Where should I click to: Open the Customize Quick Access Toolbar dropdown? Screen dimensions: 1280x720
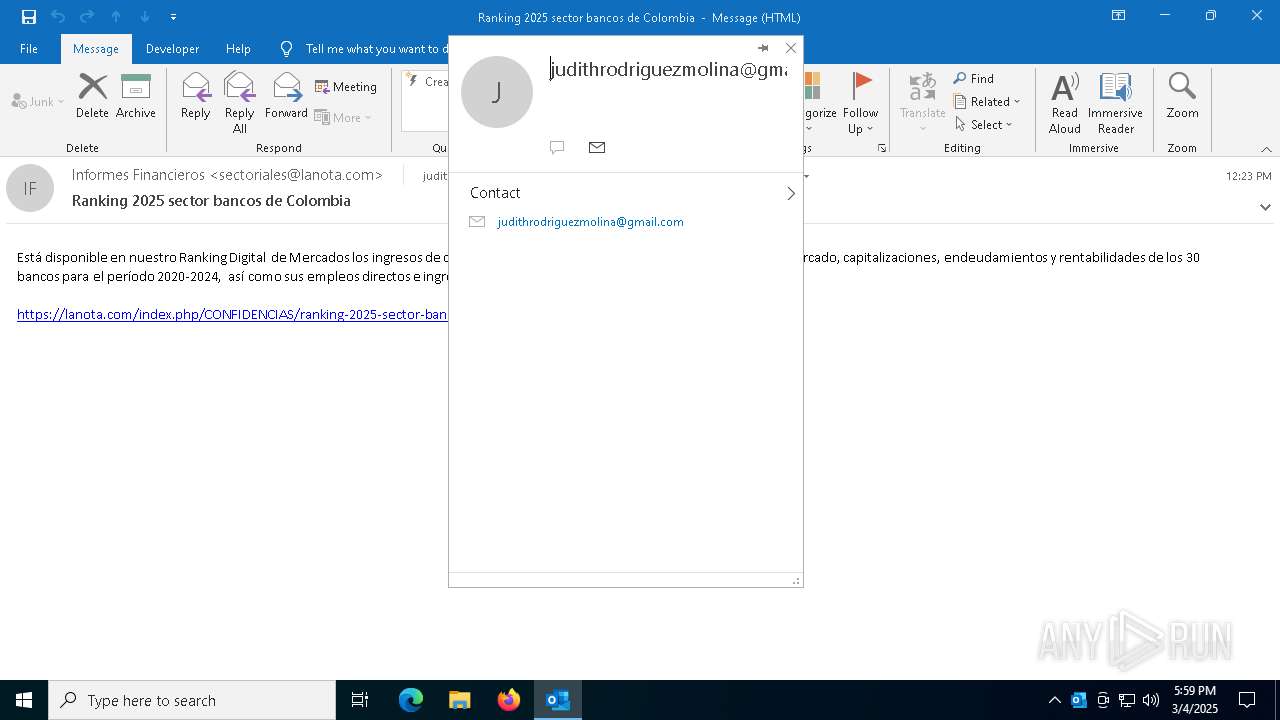[x=173, y=17]
